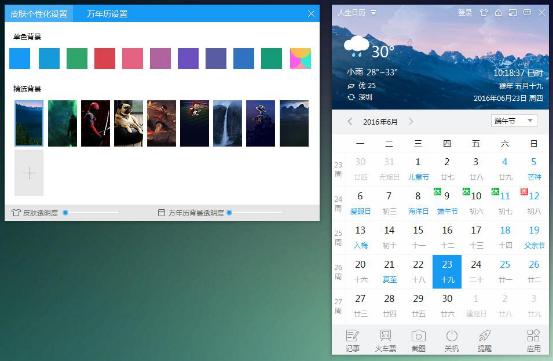
Task: Select June 1 儿童节 date
Action: [418, 169]
